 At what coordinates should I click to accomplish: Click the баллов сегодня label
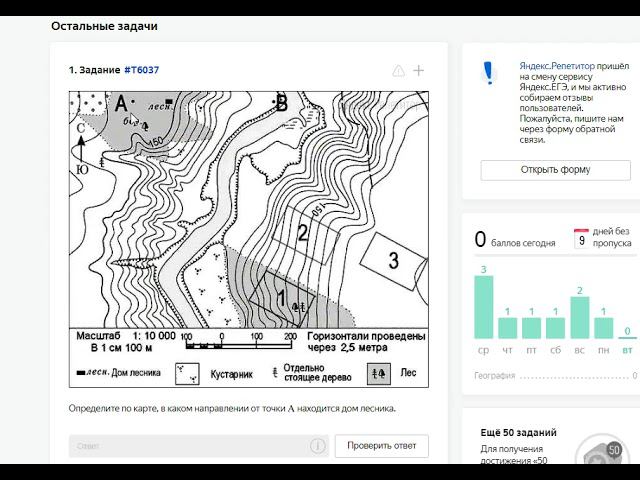pyautogui.click(x=523, y=243)
